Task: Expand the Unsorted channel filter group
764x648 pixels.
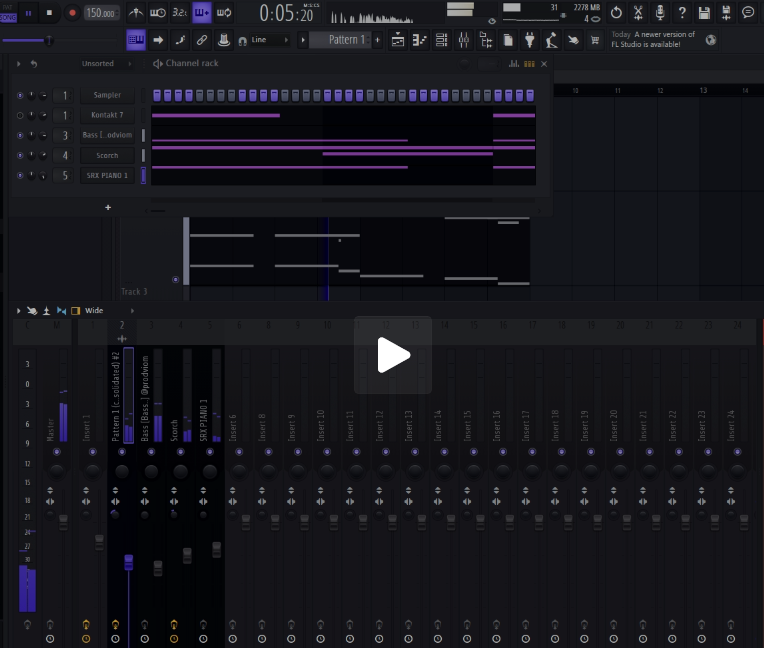Action: click(x=97, y=63)
